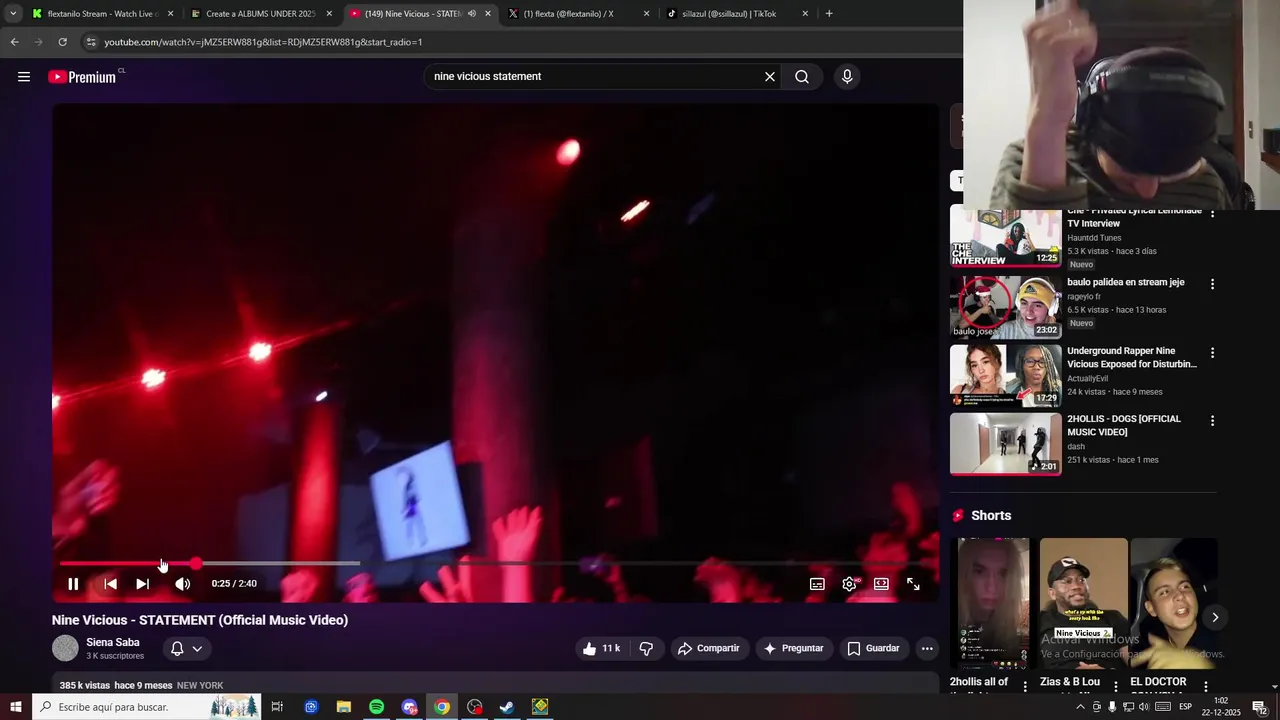Image resolution: width=1280 pixels, height=720 pixels.
Task: Open 'Underground Rapper Nine Vicious Exposed' title
Action: [x=1132, y=358]
